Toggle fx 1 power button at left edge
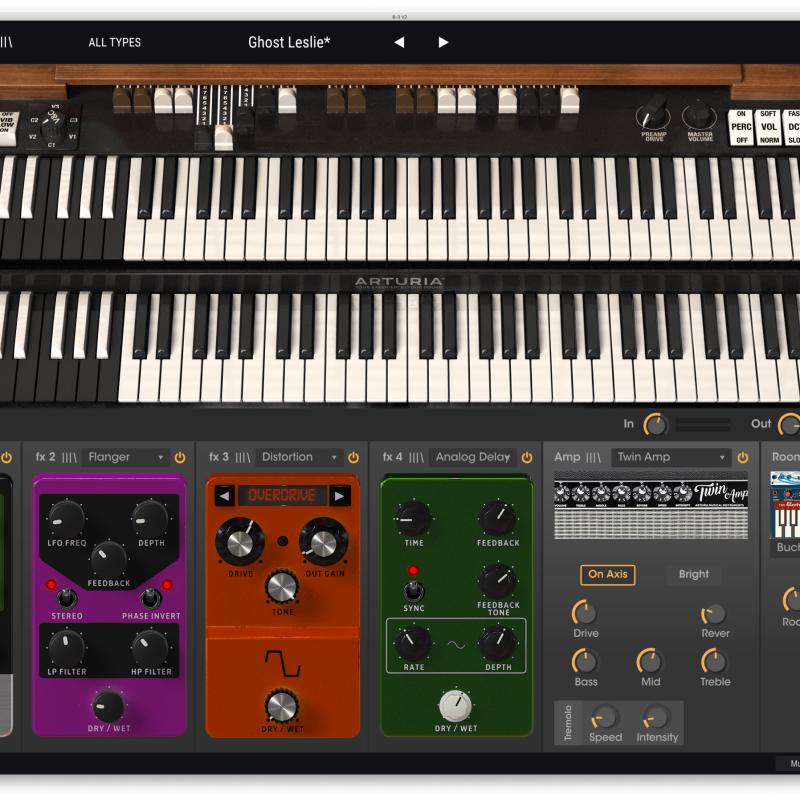The width and height of the screenshot is (800, 800). (x=6, y=457)
